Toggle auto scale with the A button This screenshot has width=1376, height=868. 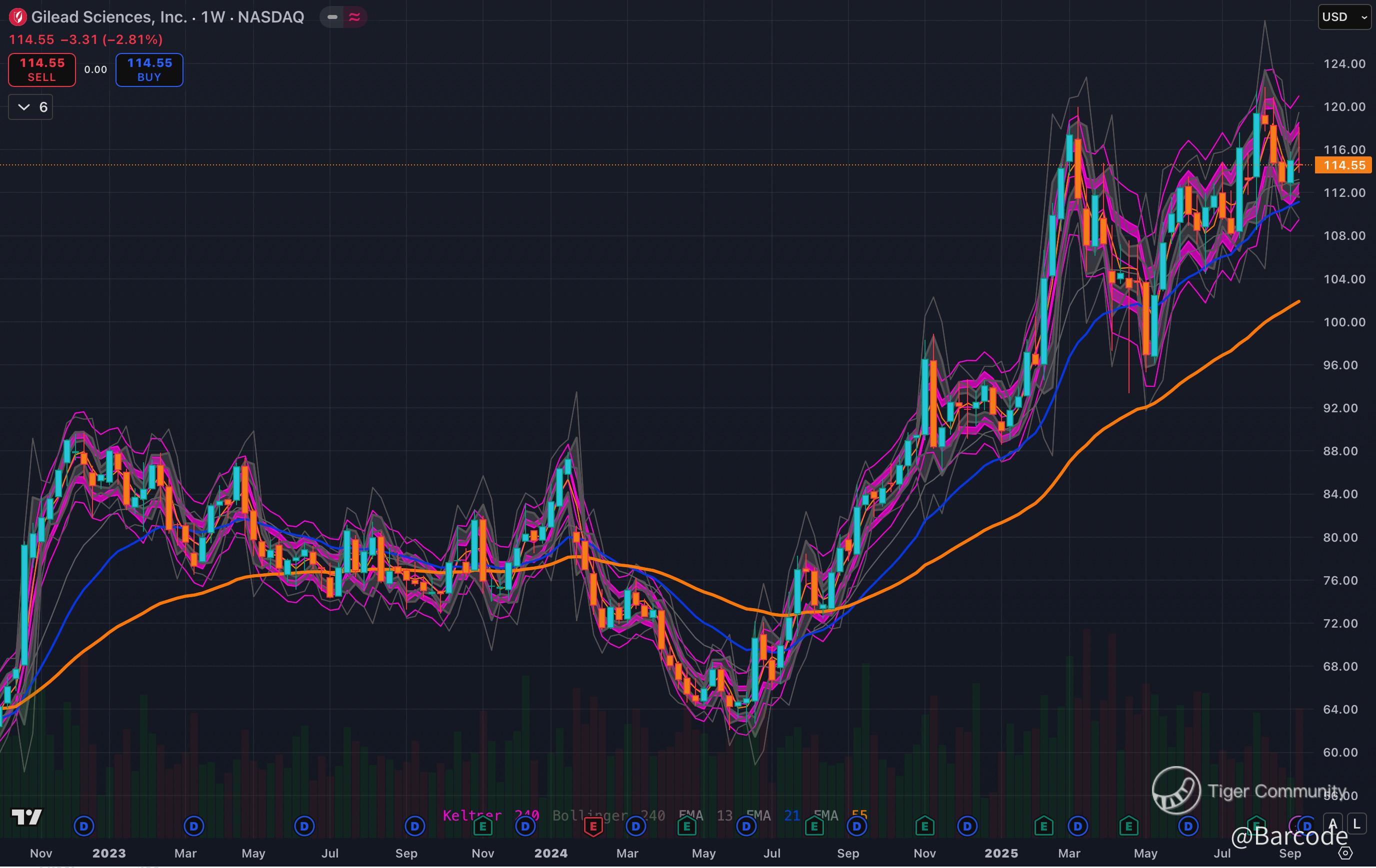pos(1333,824)
